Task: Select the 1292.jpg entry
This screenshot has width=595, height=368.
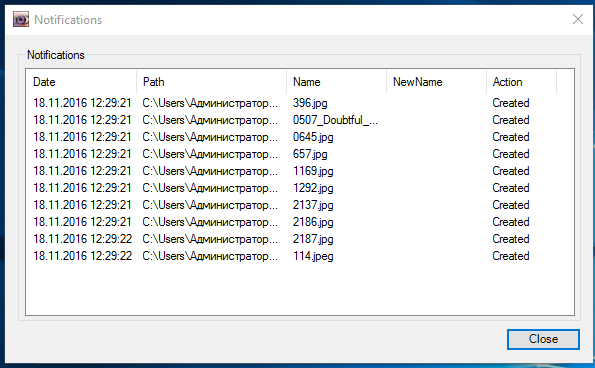Action: coord(313,188)
